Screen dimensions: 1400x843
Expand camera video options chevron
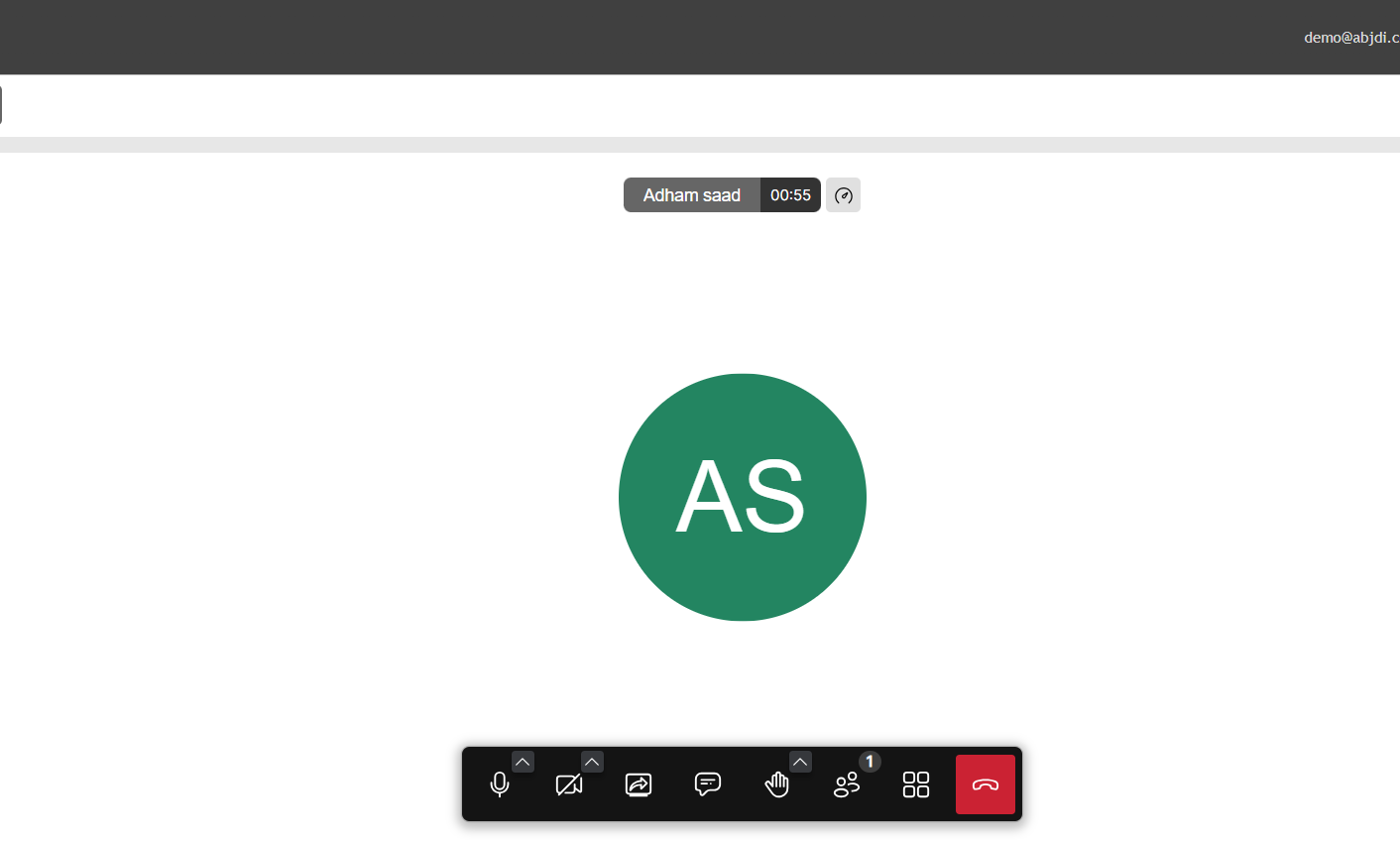click(592, 762)
